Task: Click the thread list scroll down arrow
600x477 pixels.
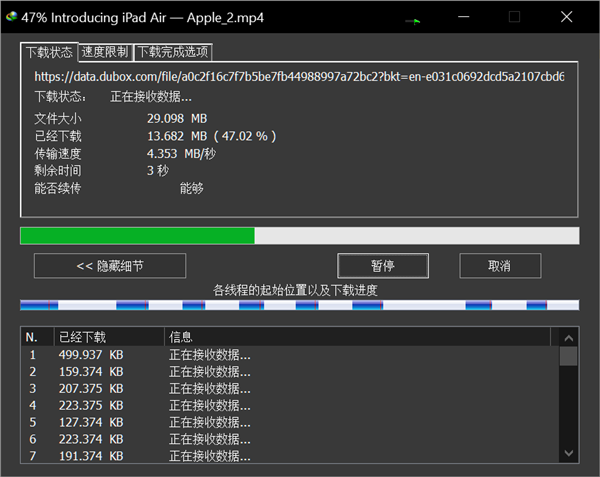Action: click(569, 453)
